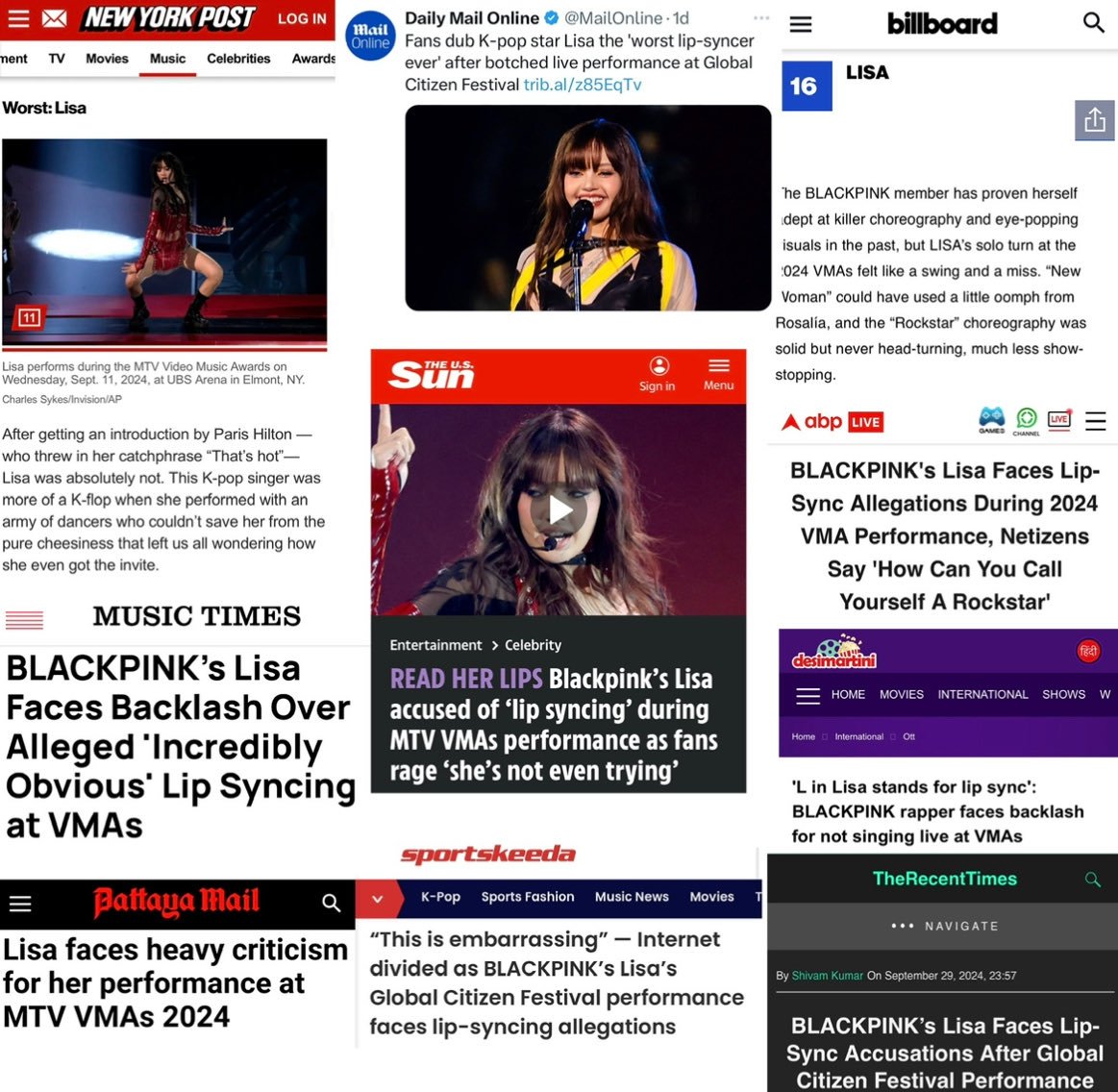Click the abp Games controller icon

click(x=992, y=420)
